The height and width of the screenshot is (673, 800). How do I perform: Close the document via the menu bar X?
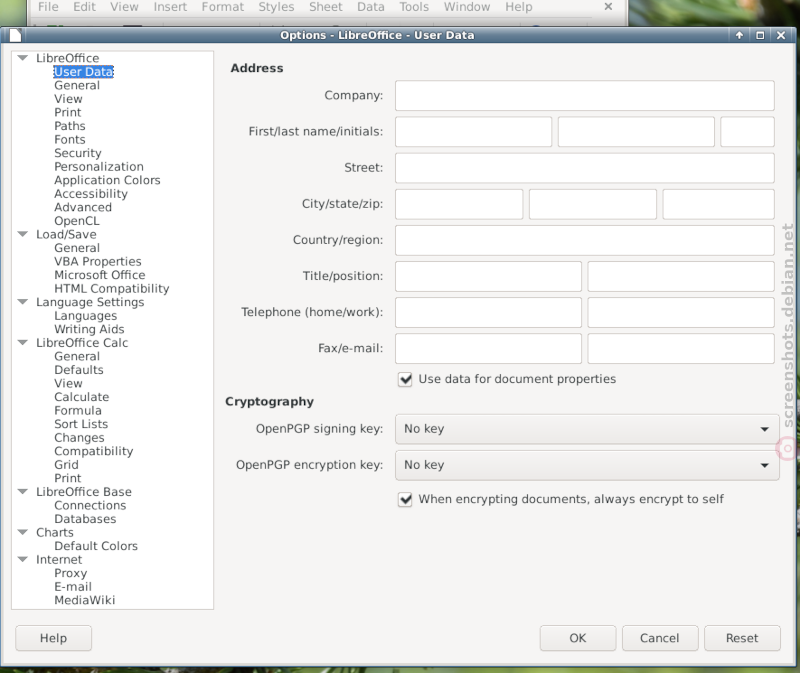pos(608,7)
